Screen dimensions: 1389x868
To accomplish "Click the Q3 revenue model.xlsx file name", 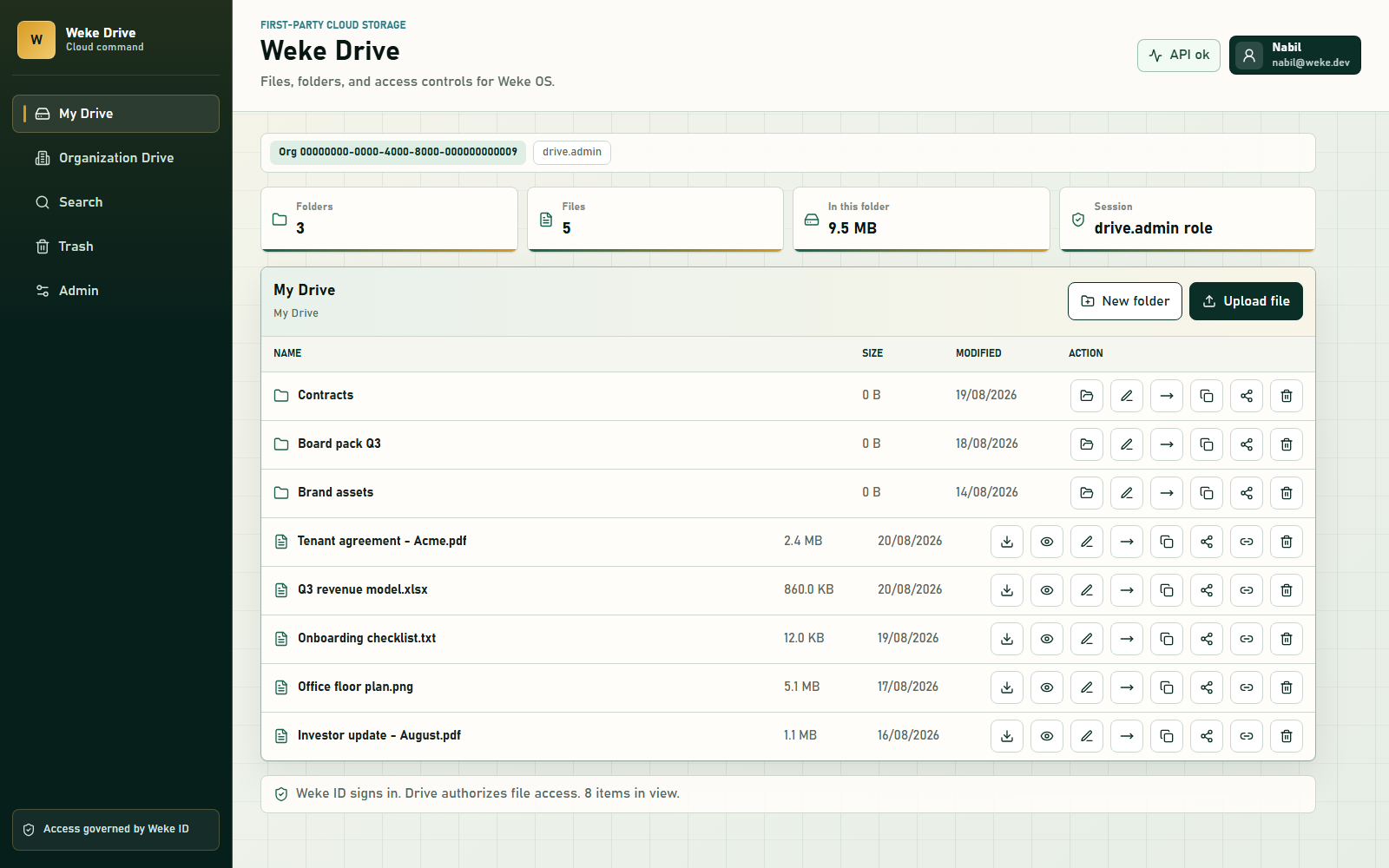I will pos(363,589).
